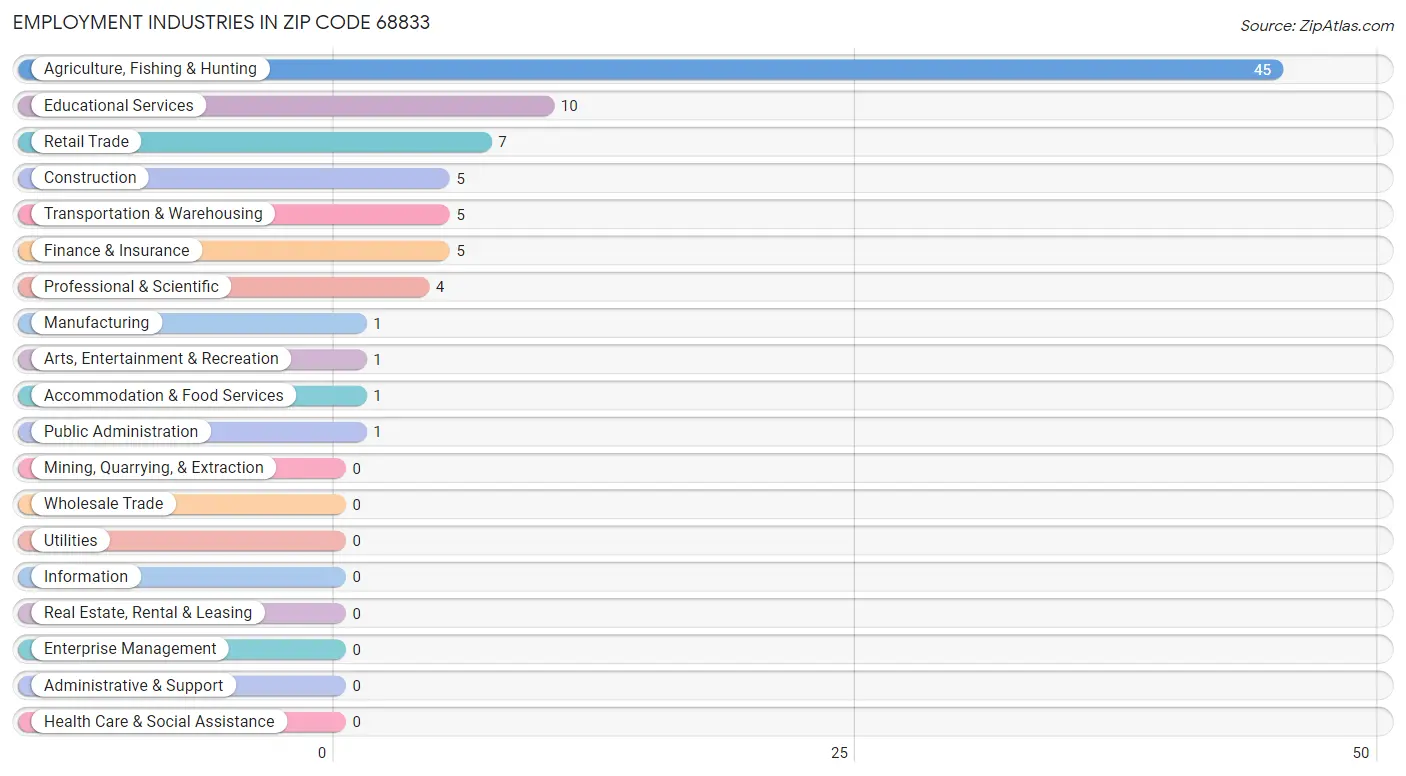This screenshot has width=1406, height=776.
Task: Click the chart title Employment Industries
Action: click(x=222, y=22)
